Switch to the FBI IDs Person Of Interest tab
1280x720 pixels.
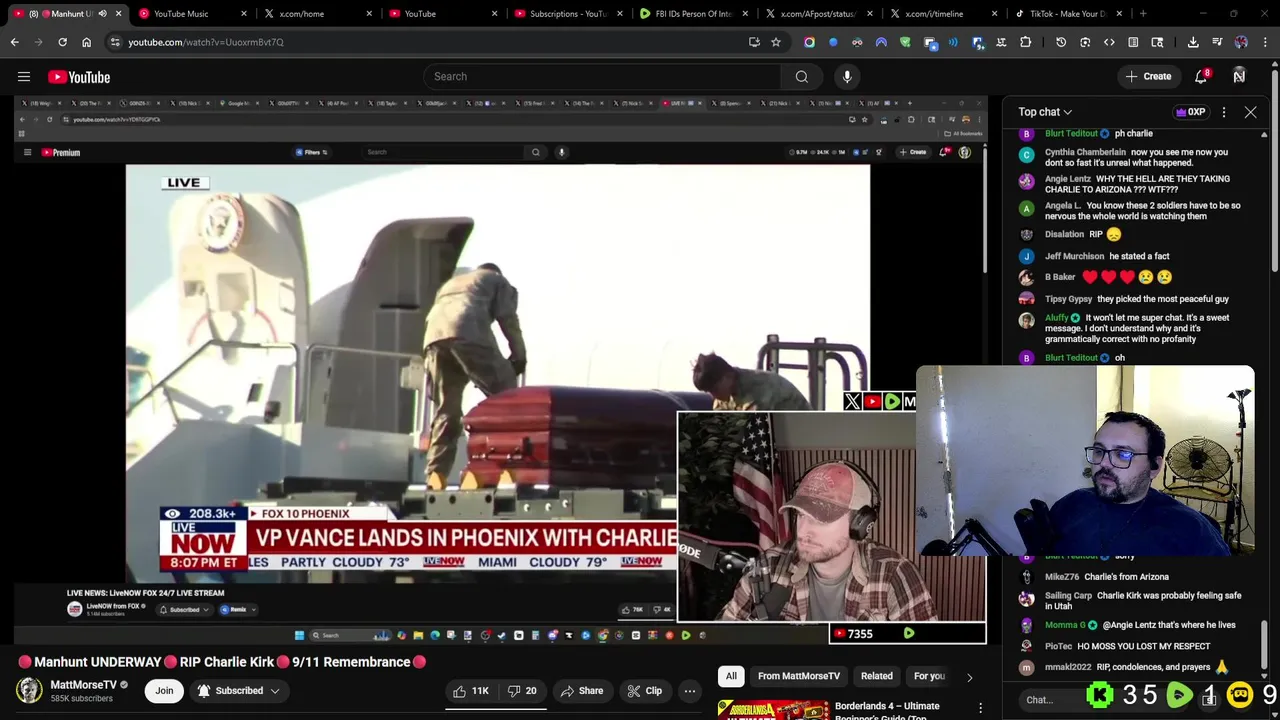[x=693, y=14]
